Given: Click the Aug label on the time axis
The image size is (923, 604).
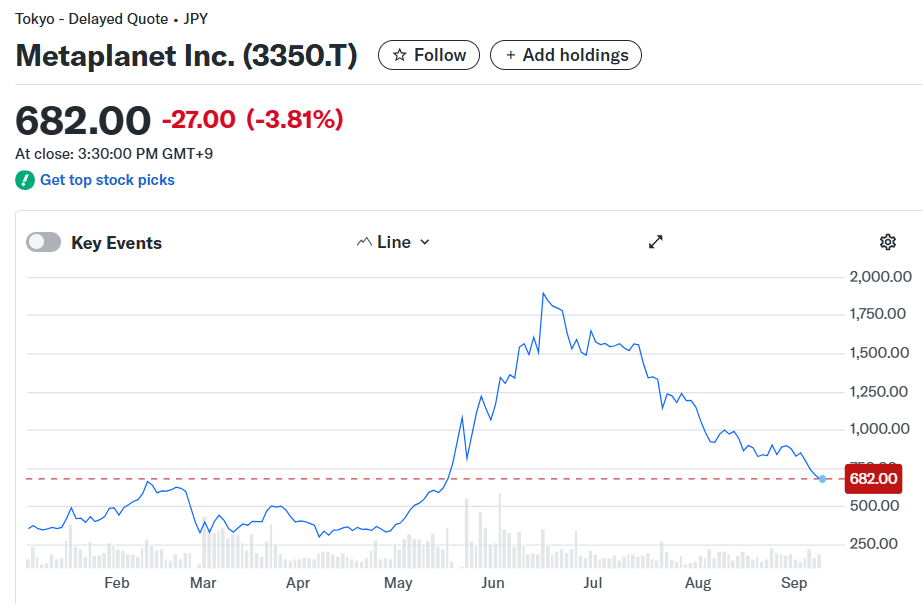Looking at the screenshot, I should point(697,583).
